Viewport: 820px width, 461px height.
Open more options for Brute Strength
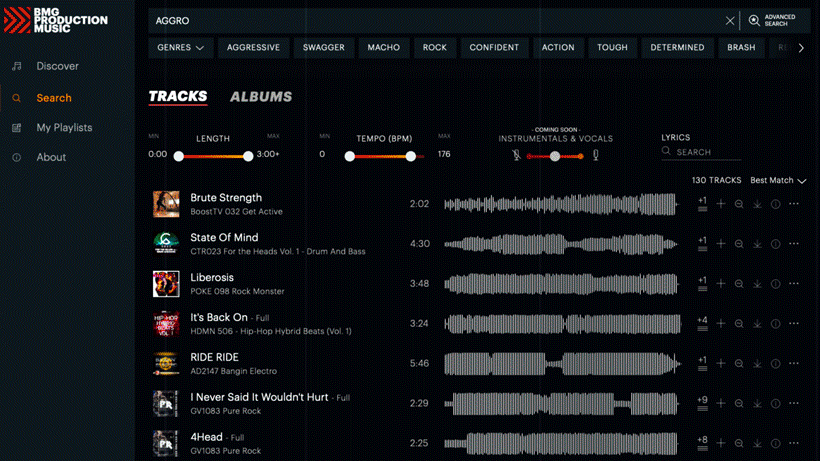tap(794, 204)
